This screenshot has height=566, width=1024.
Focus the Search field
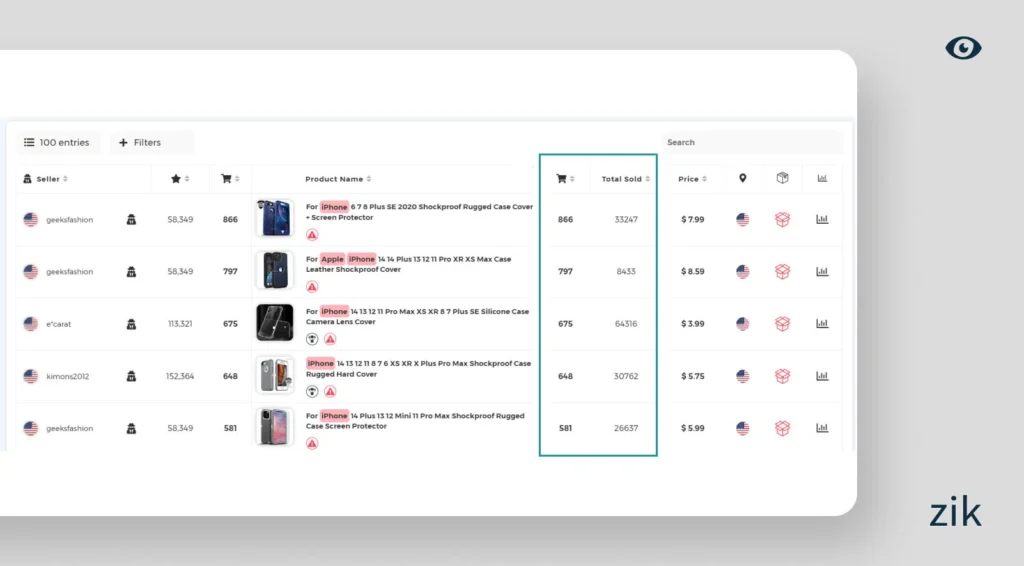coord(751,142)
